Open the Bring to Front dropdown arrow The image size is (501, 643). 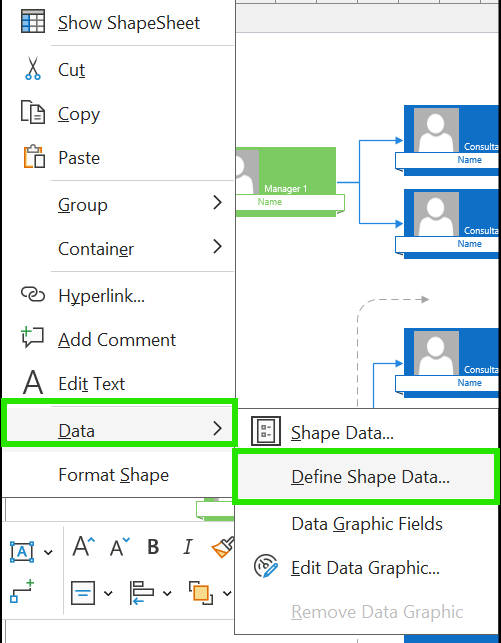(x=227, y=593)
